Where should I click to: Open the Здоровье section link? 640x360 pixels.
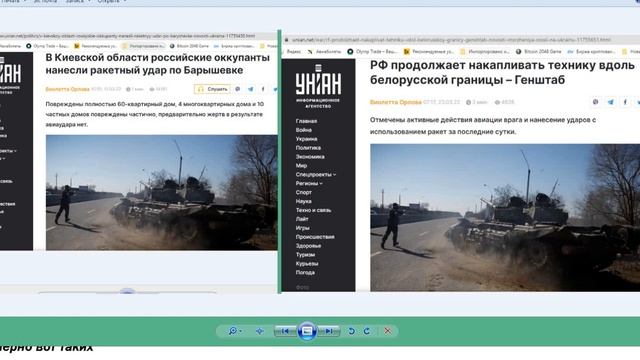[x=308, y=246]
